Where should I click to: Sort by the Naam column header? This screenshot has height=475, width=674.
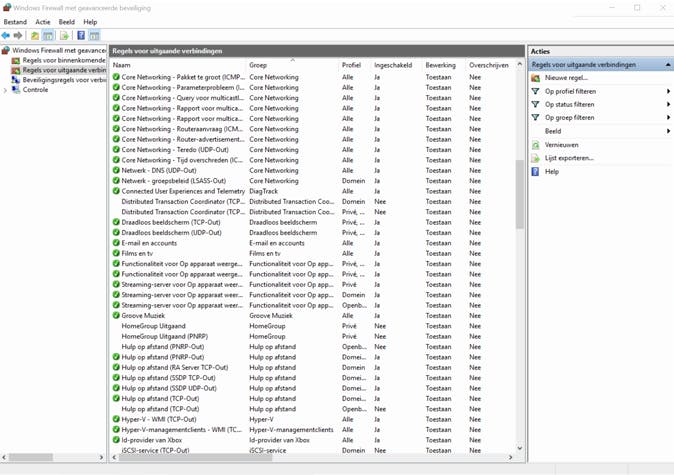178,65
